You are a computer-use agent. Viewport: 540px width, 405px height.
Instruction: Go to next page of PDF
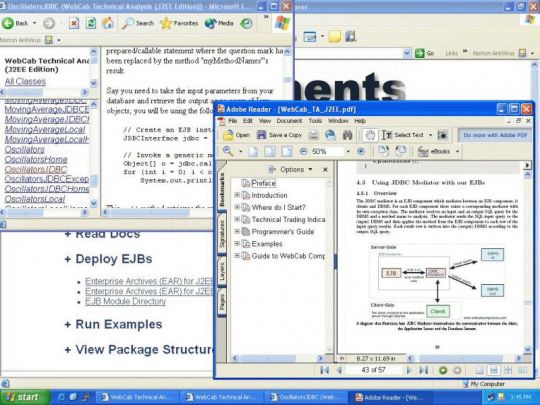(x=408, y=370)
